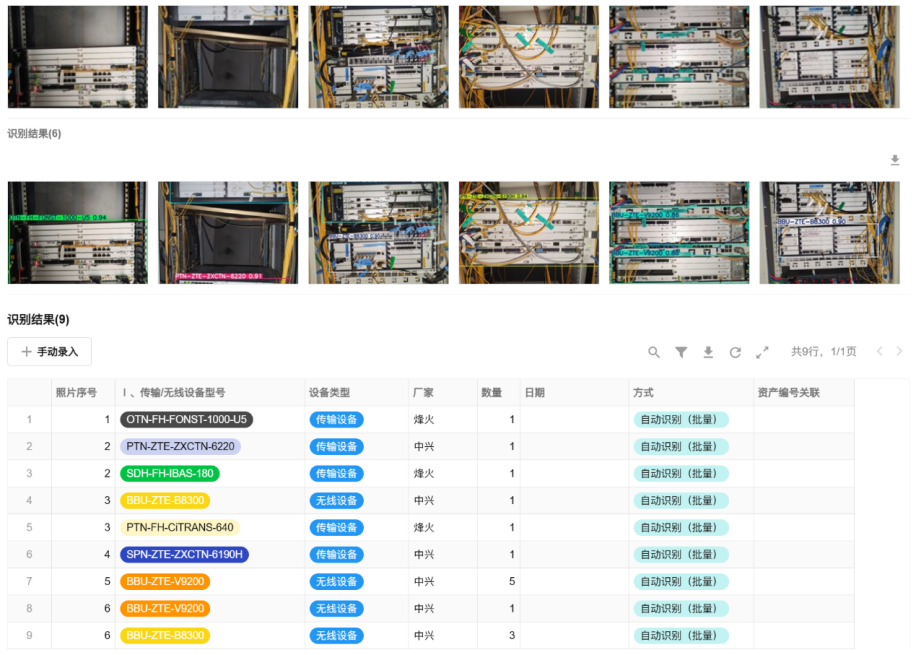Expand the table to fullscreen
The width and height of the screenshot is (916, 655).
click(762, 352)
